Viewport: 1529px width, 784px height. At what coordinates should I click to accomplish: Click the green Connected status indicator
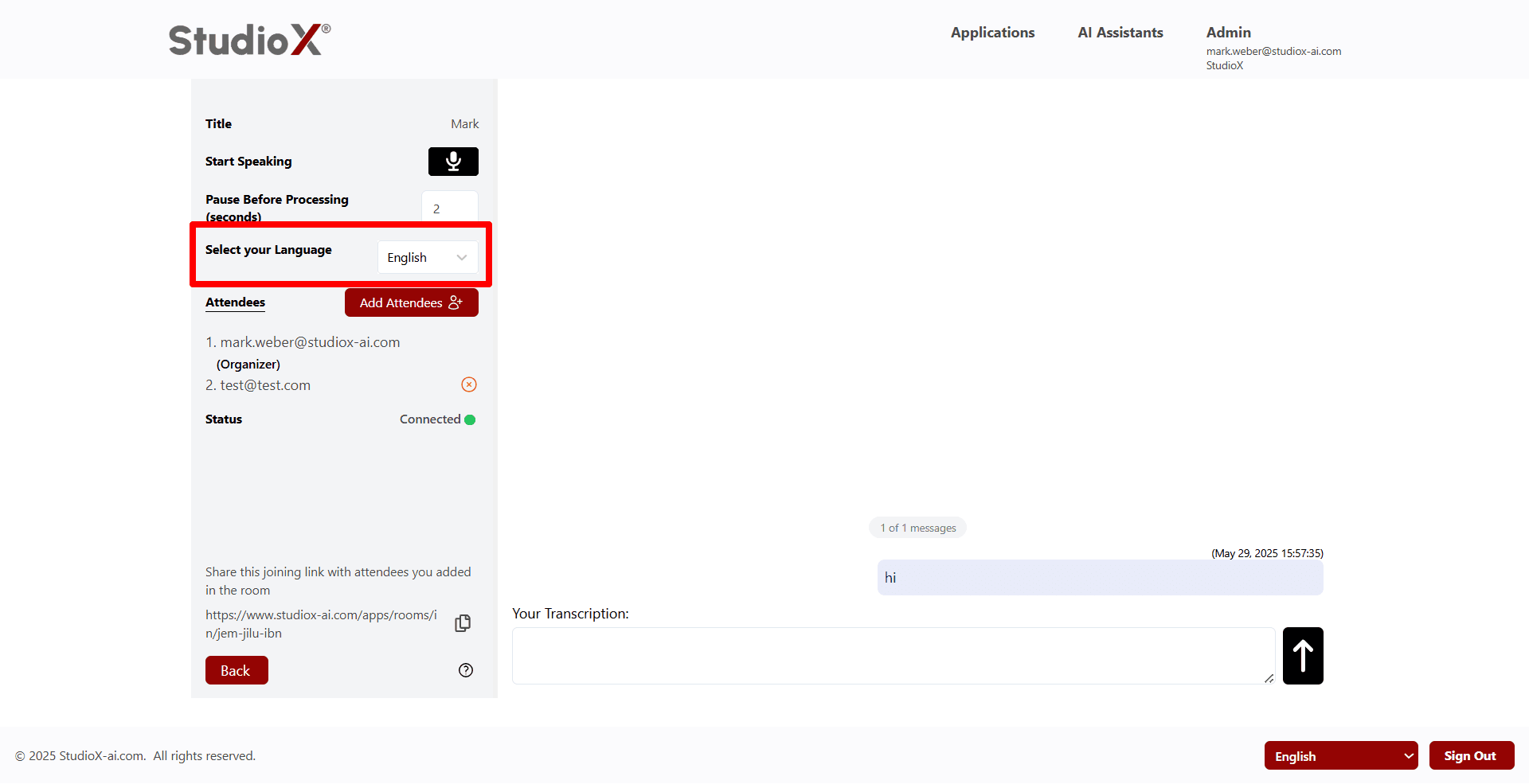pyautogui.click(x=470, y=419)
